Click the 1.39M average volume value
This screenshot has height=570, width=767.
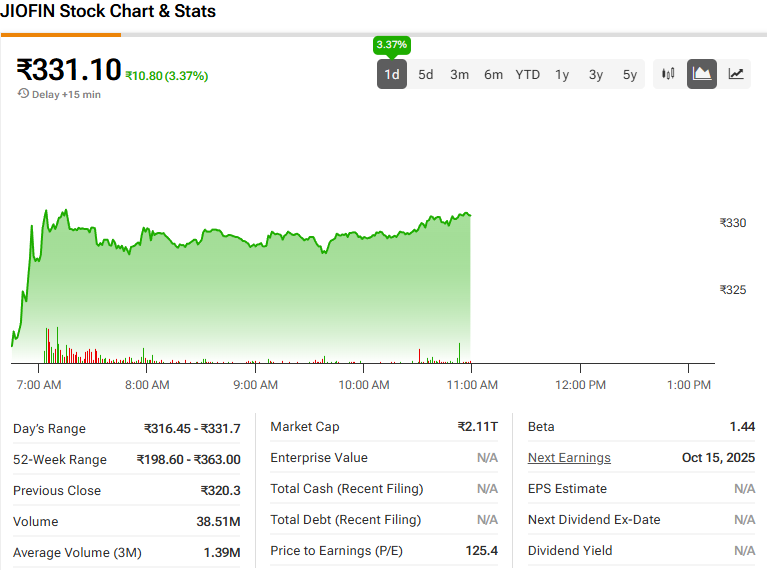tap(222, 552)
